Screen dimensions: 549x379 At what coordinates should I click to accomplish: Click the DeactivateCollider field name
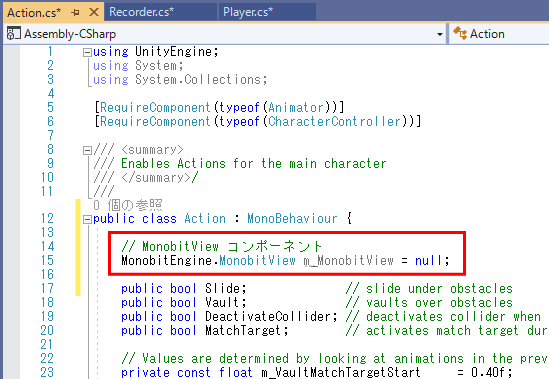268,317
